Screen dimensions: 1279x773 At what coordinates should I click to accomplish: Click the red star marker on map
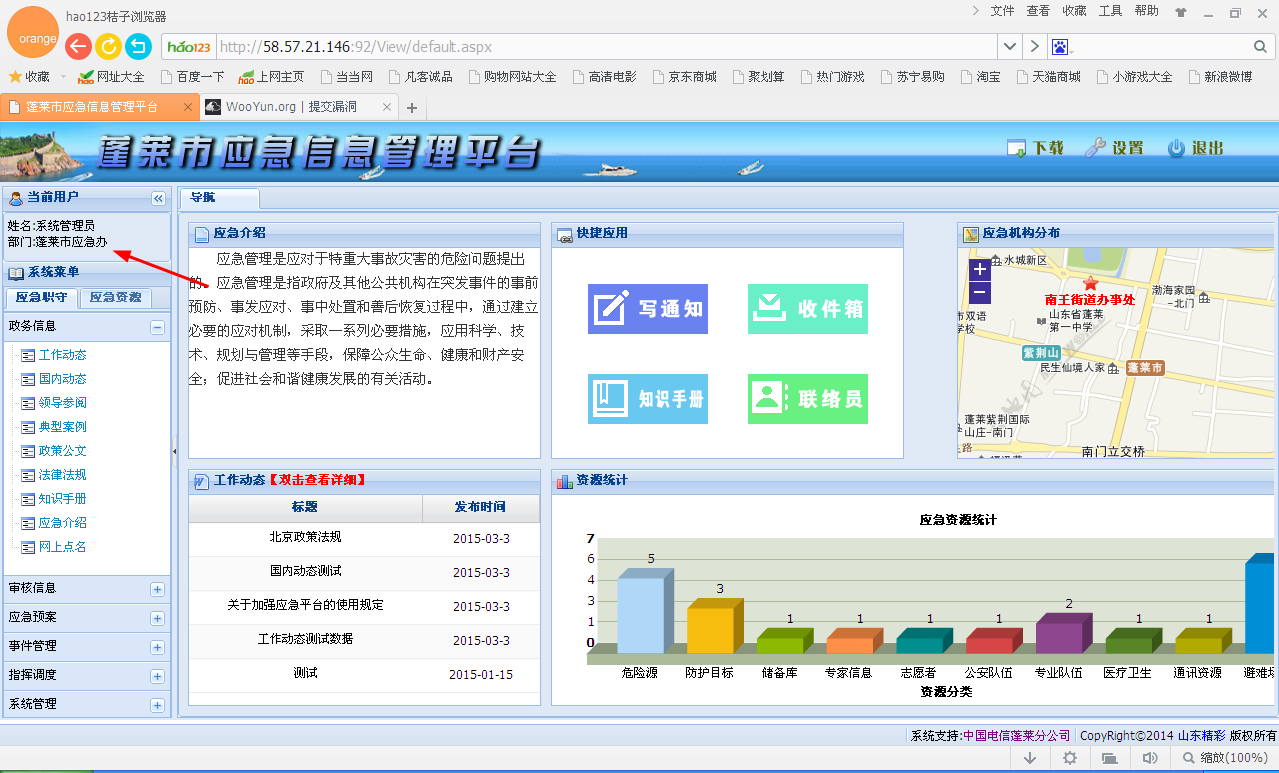click(x=1090, y=283)
